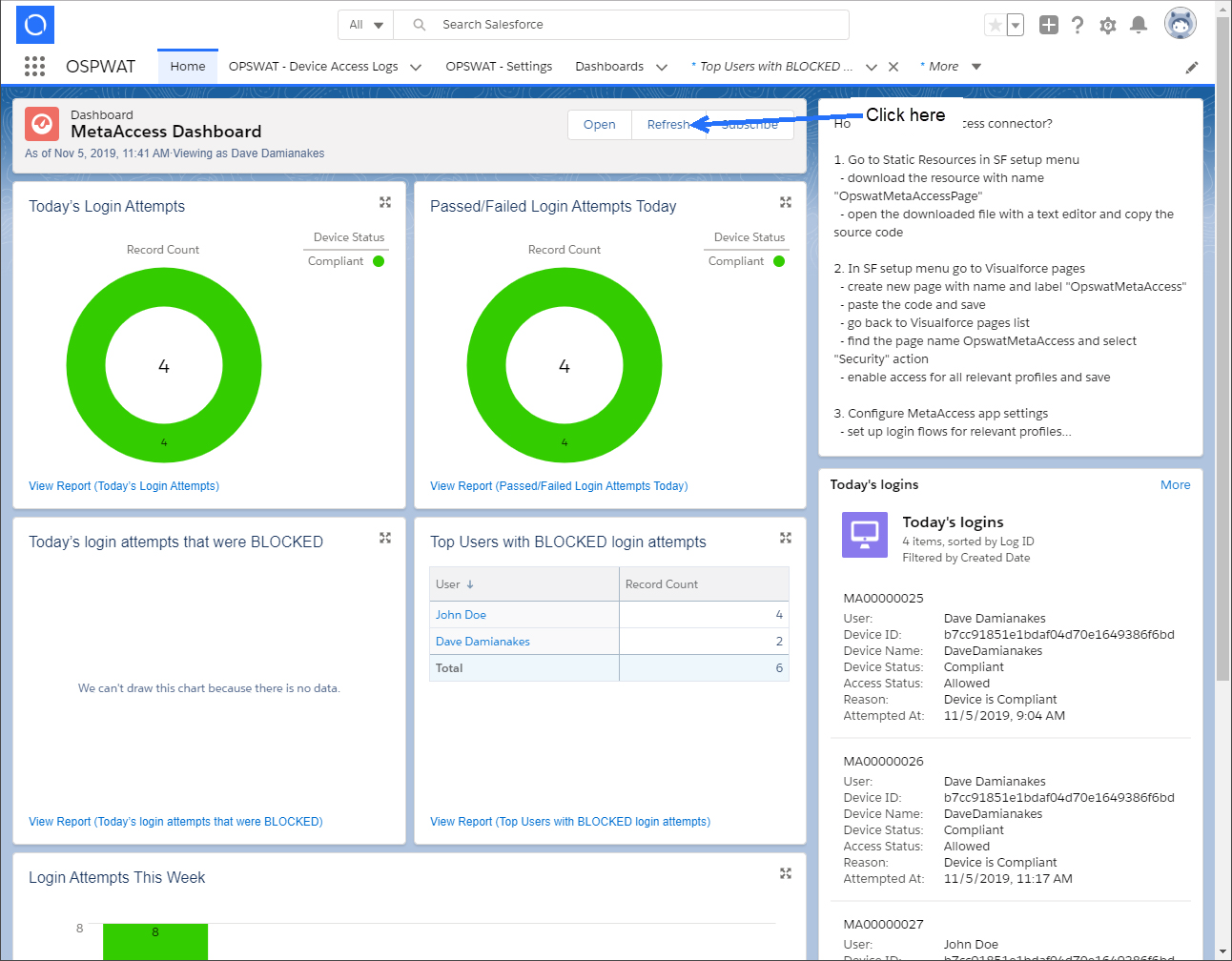Viewport: 1232px width, 961px height.
Task: Click the Total row value 6
Action: coord(779,668)
